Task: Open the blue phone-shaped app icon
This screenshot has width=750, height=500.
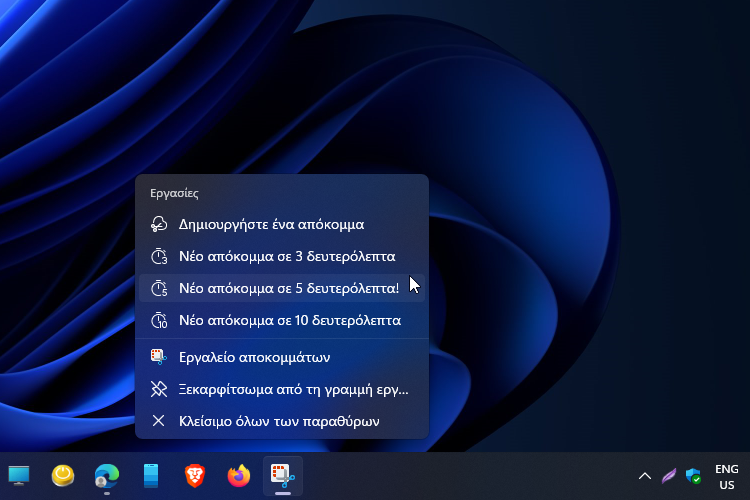Action: (151, 476)
